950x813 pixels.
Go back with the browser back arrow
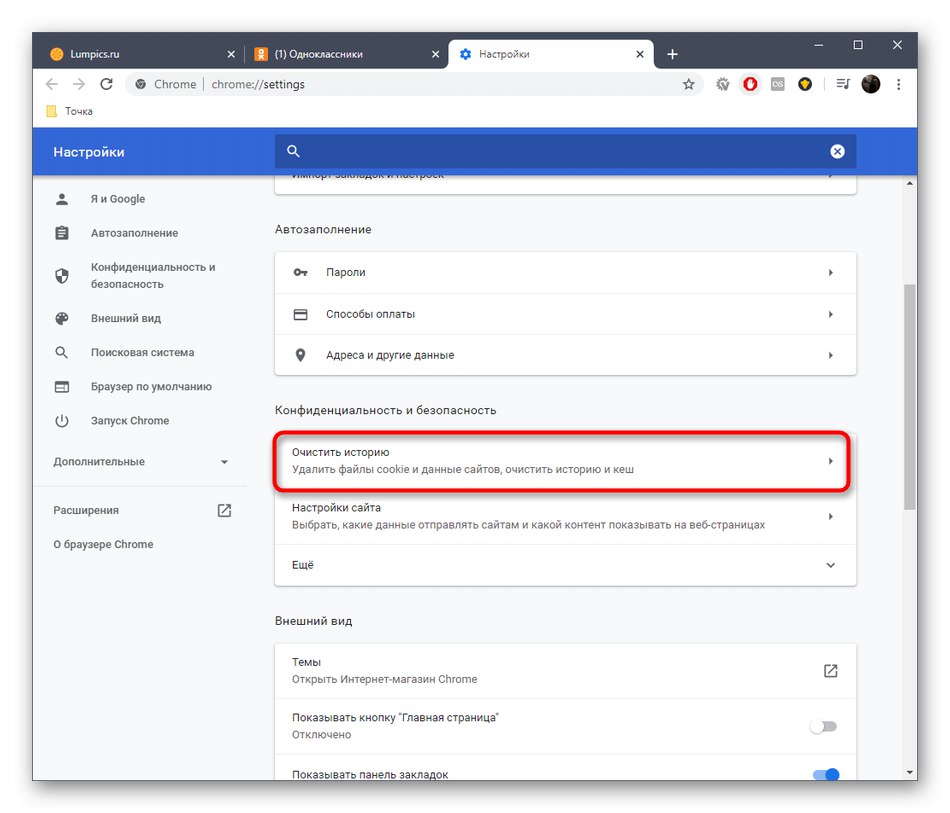[52, 84]
